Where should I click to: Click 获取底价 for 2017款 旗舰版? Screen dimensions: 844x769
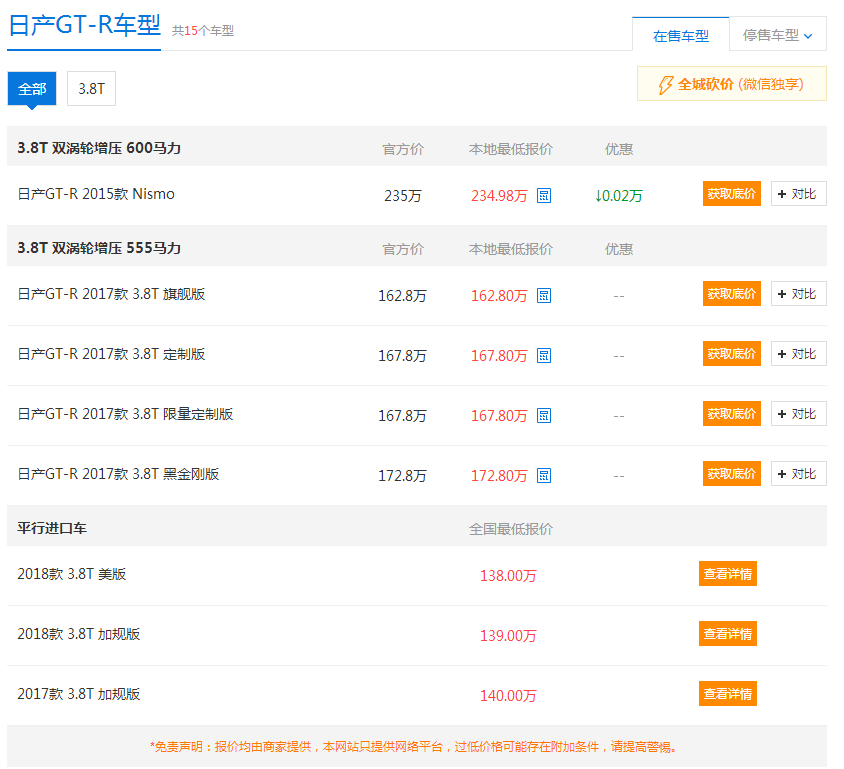[x=732, y=294]
